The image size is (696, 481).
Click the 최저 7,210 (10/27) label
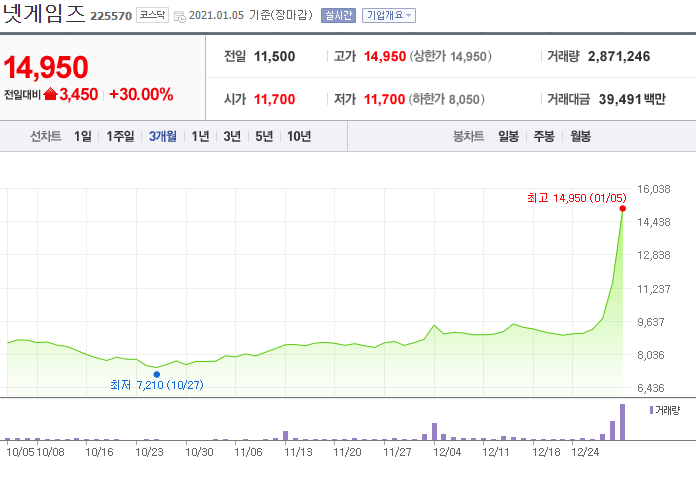[x=157, y=385]
